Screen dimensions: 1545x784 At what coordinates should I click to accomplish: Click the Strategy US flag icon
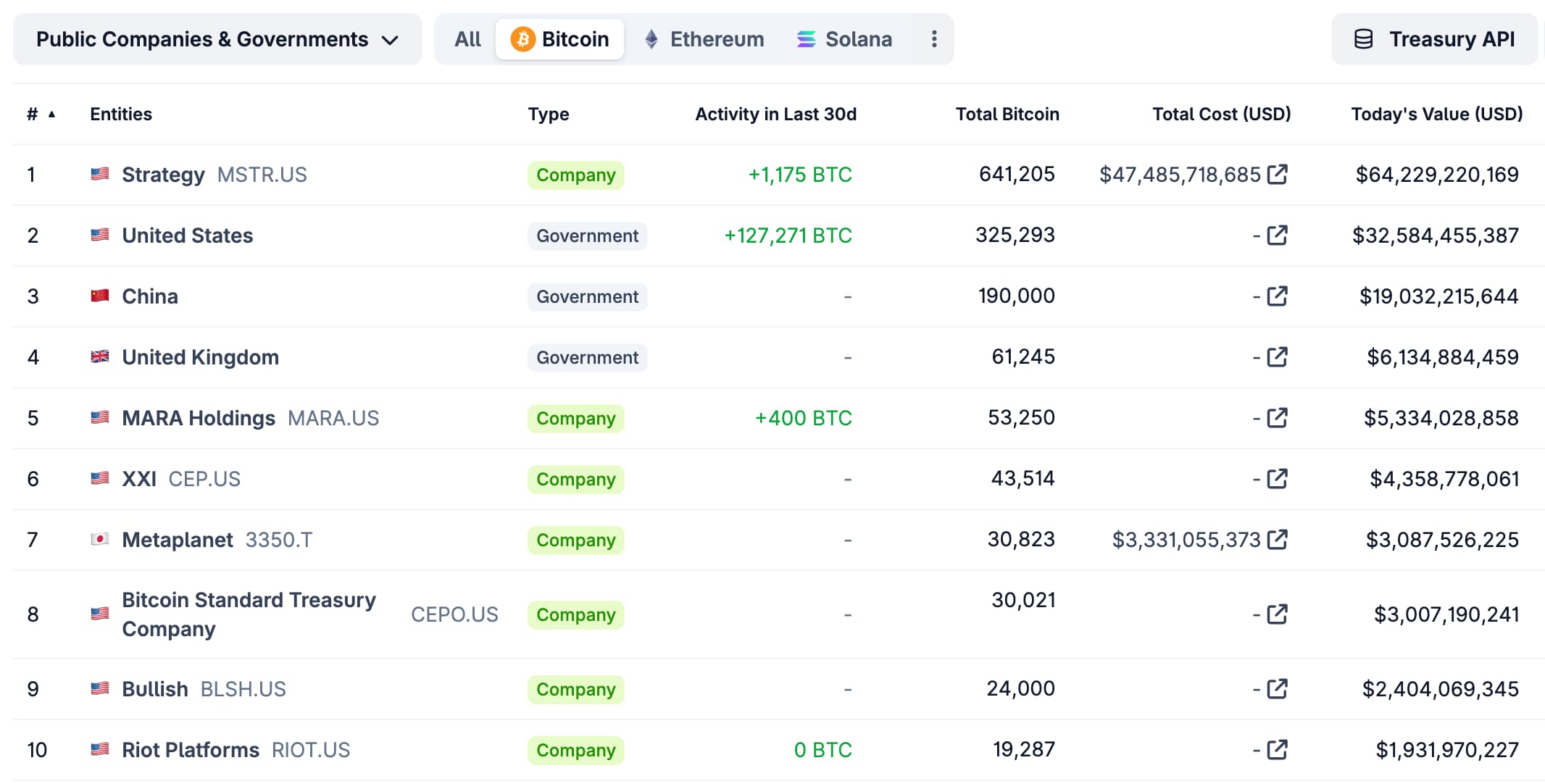point(100,174)
